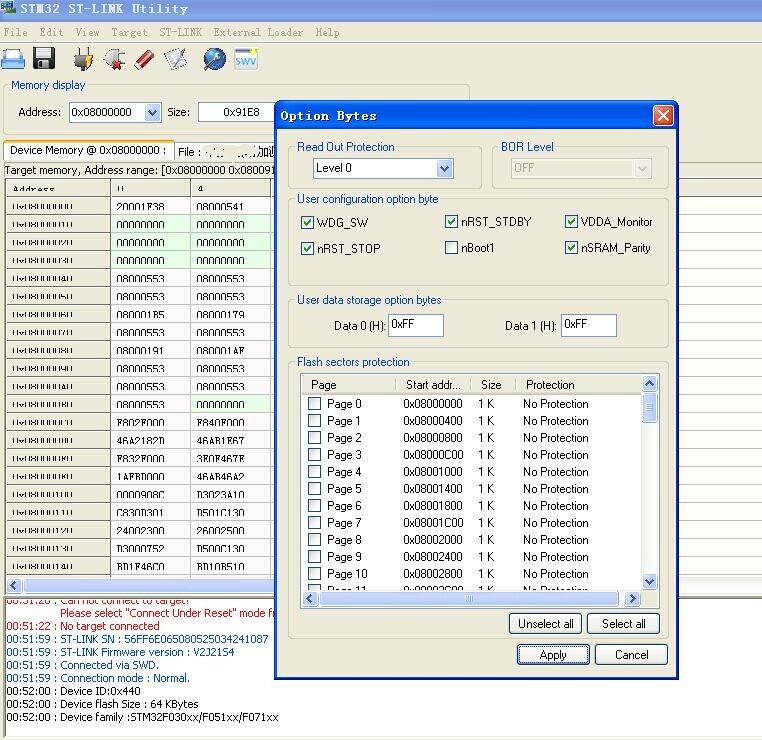Image resolution: width=762 pixels, height=740 pixels.
Task: Open the Target menu
Action: (x=129, y=33)
